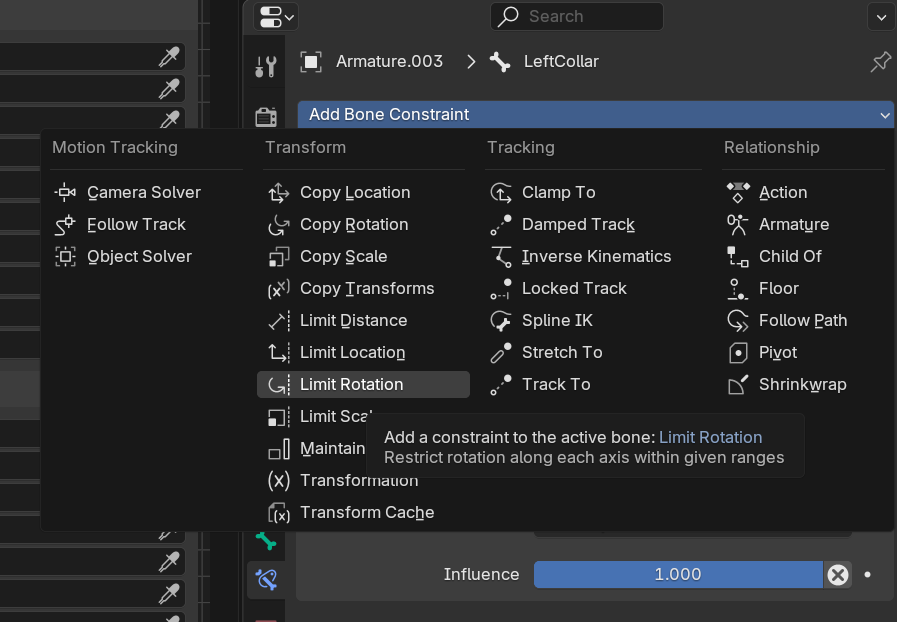The height and width of the screenshot is (622, 897).
Task: Add a Copy Rotation constraint
Action: pyautogui.click(x=363, y=224)
